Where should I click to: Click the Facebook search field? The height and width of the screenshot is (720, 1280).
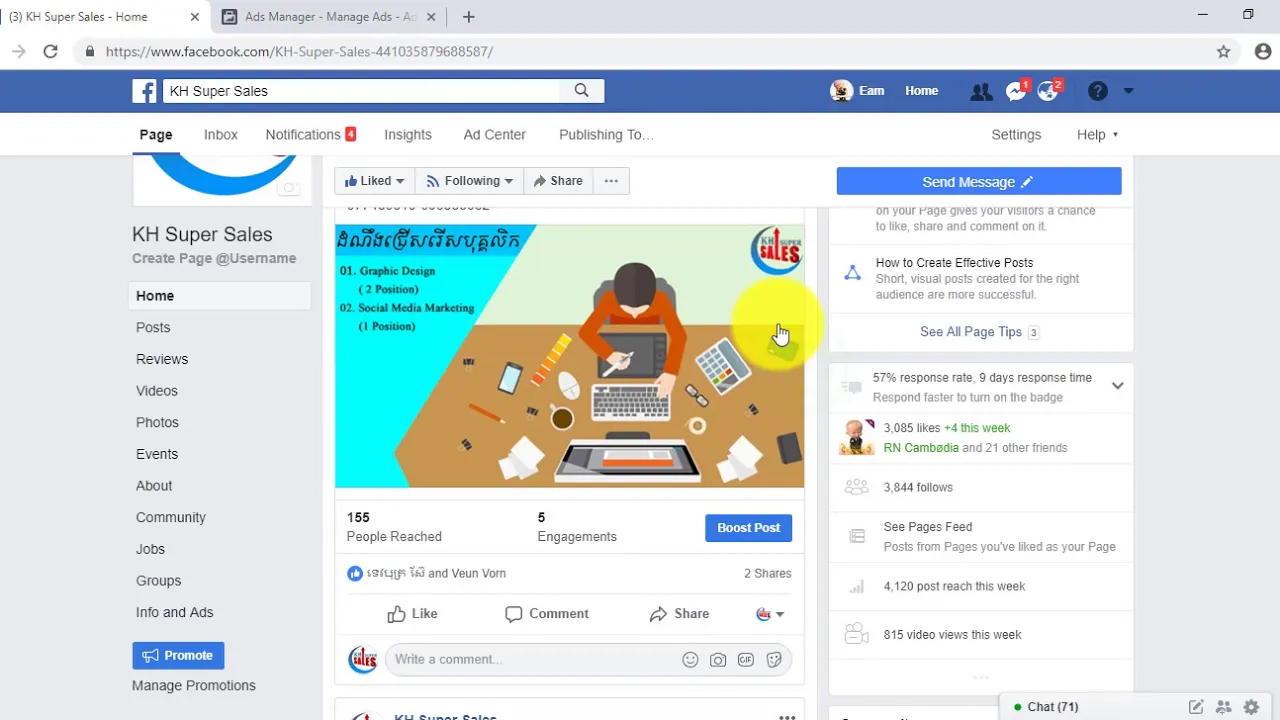click(360, 91)
